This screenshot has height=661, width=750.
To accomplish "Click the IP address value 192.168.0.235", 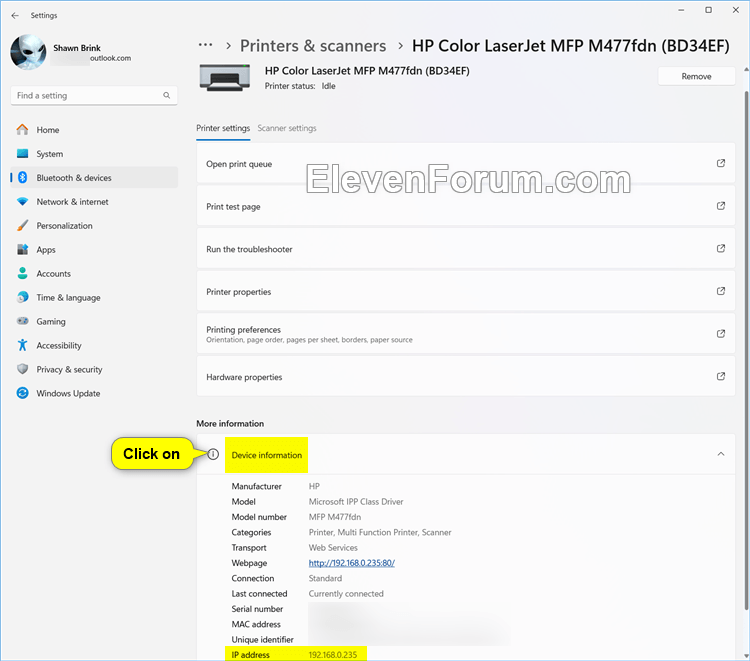I will point(332,655).
